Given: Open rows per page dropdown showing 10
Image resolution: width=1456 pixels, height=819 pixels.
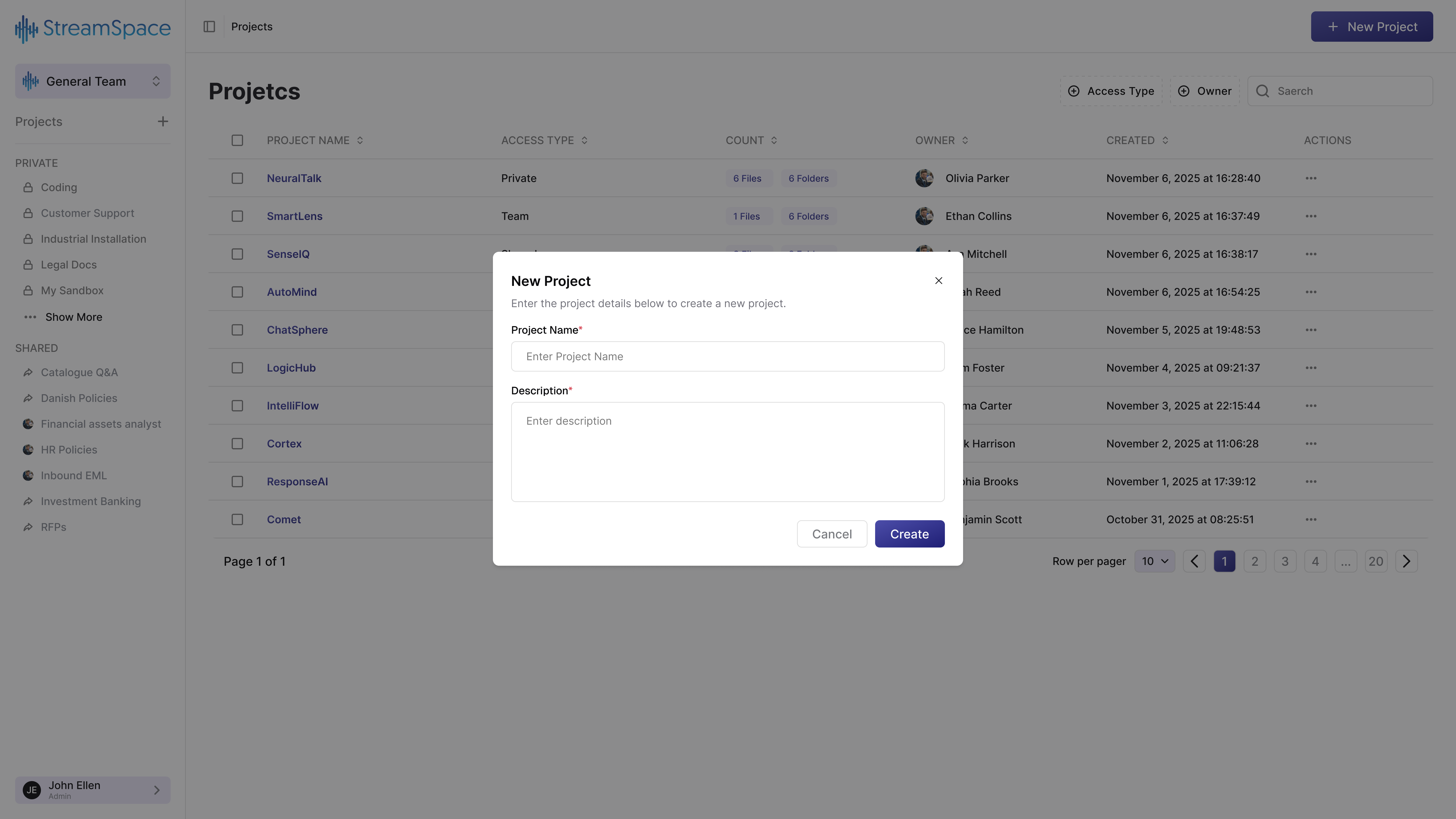Looking at the screenshot, I should (x=1154, y=561).
